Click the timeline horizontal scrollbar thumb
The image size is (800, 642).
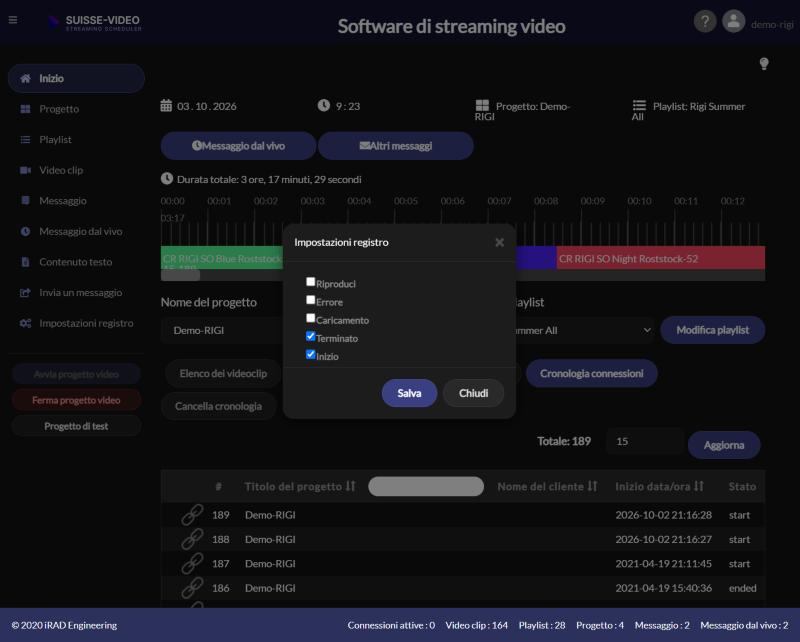click(181, 276)
